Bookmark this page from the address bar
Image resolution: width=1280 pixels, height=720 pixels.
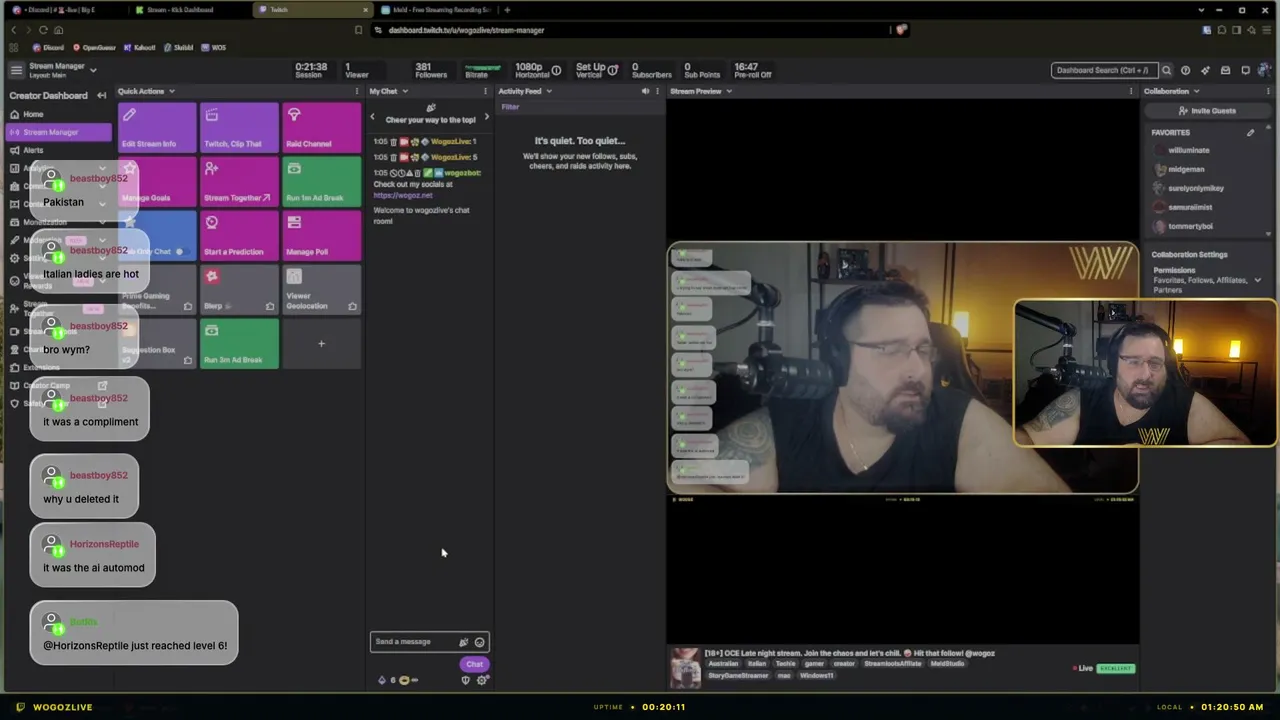click(x=358, y=30)
